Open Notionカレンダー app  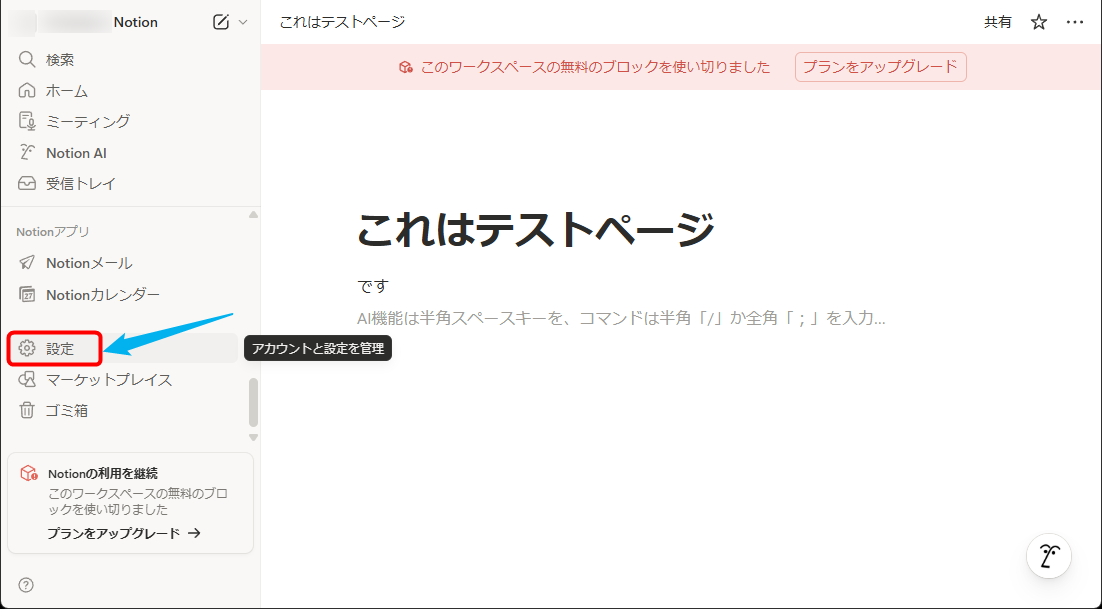102,295
